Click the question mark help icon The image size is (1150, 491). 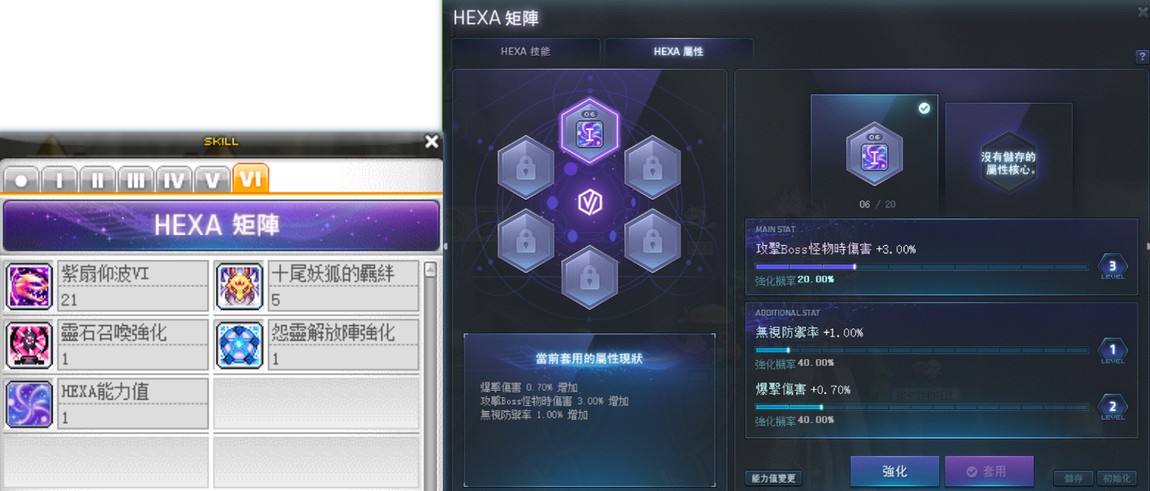pyautogui.click(x=1142, y=57)
